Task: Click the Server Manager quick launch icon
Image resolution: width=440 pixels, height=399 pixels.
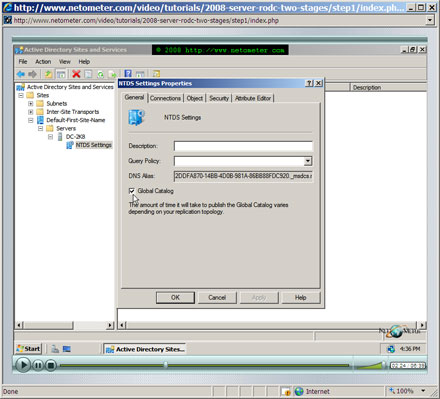Action: tap(55, 349)
